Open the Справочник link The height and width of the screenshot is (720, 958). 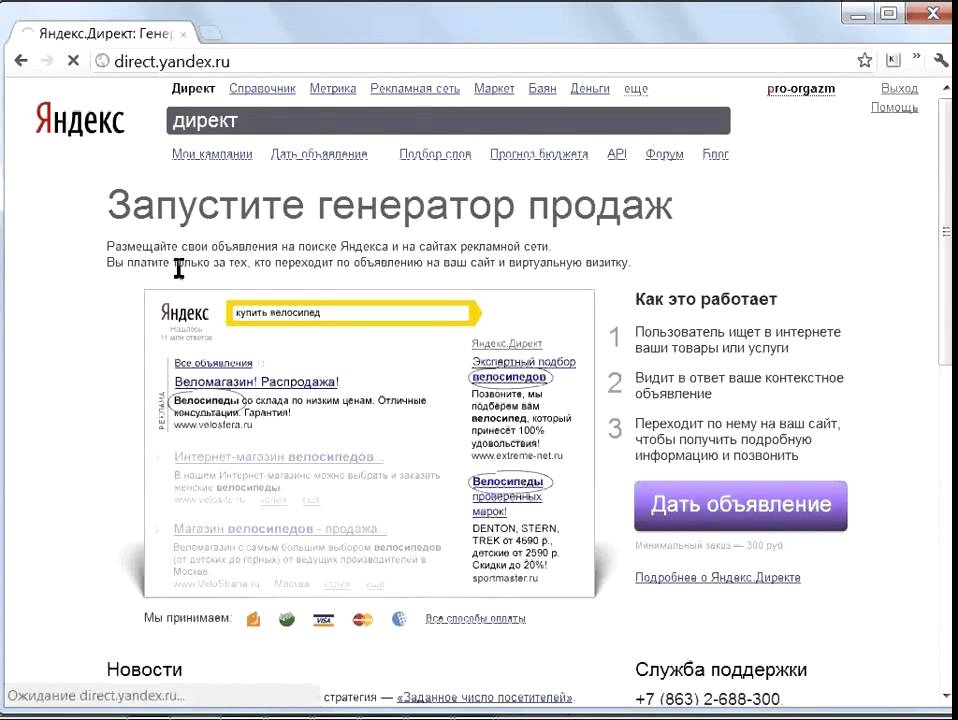tap(262, 89)
